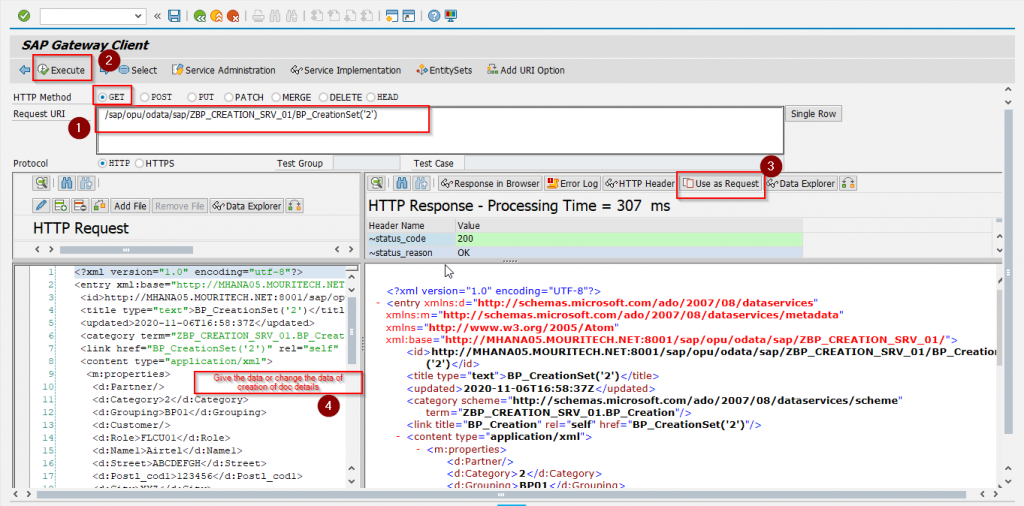Click the Find binoculars icon in HTTP Request pane
Screen dimensions: 1024x506
coord(67,183)
